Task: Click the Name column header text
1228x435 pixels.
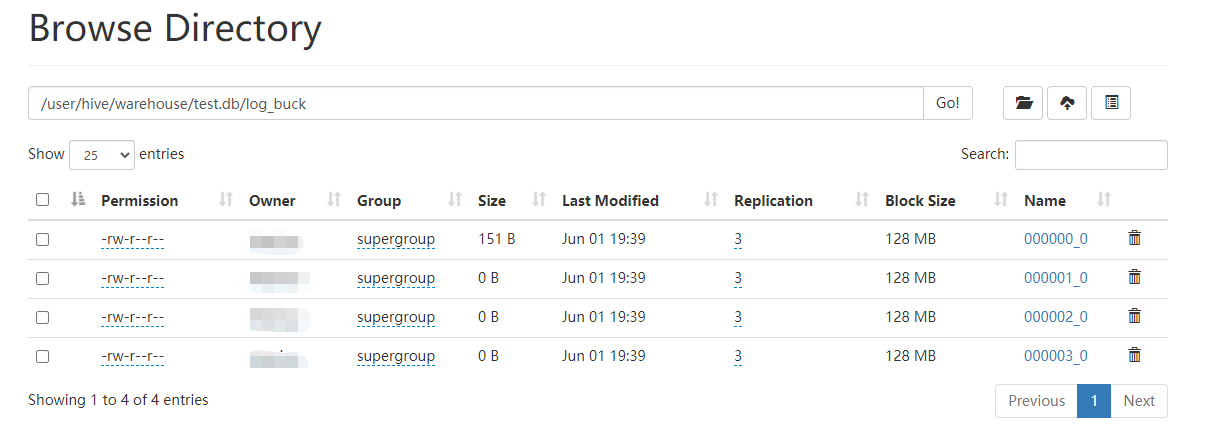Action: (1045, 200)
